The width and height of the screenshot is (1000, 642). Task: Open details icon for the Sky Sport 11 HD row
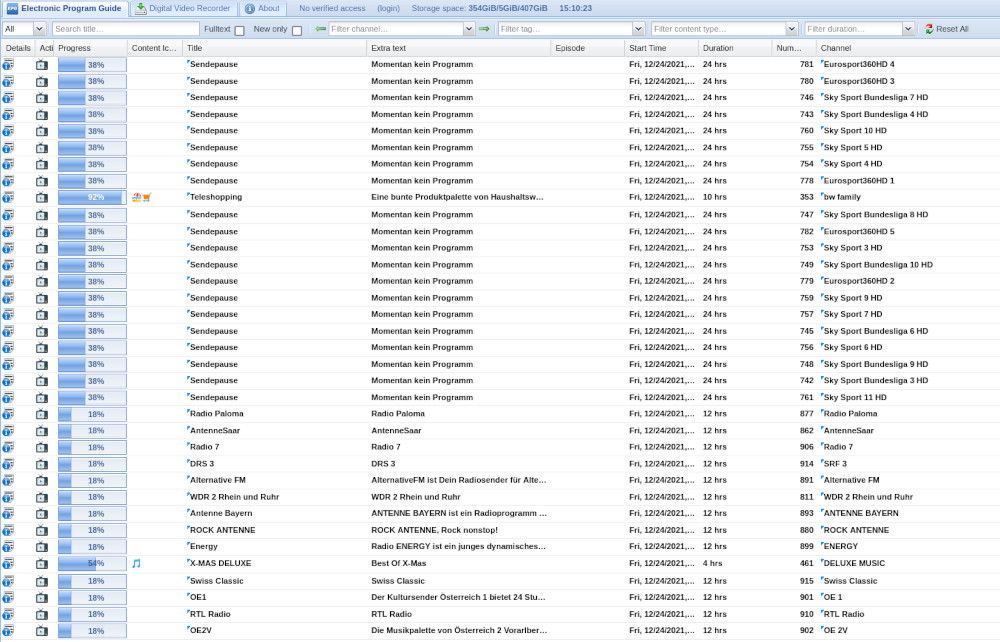click(8, 397)
